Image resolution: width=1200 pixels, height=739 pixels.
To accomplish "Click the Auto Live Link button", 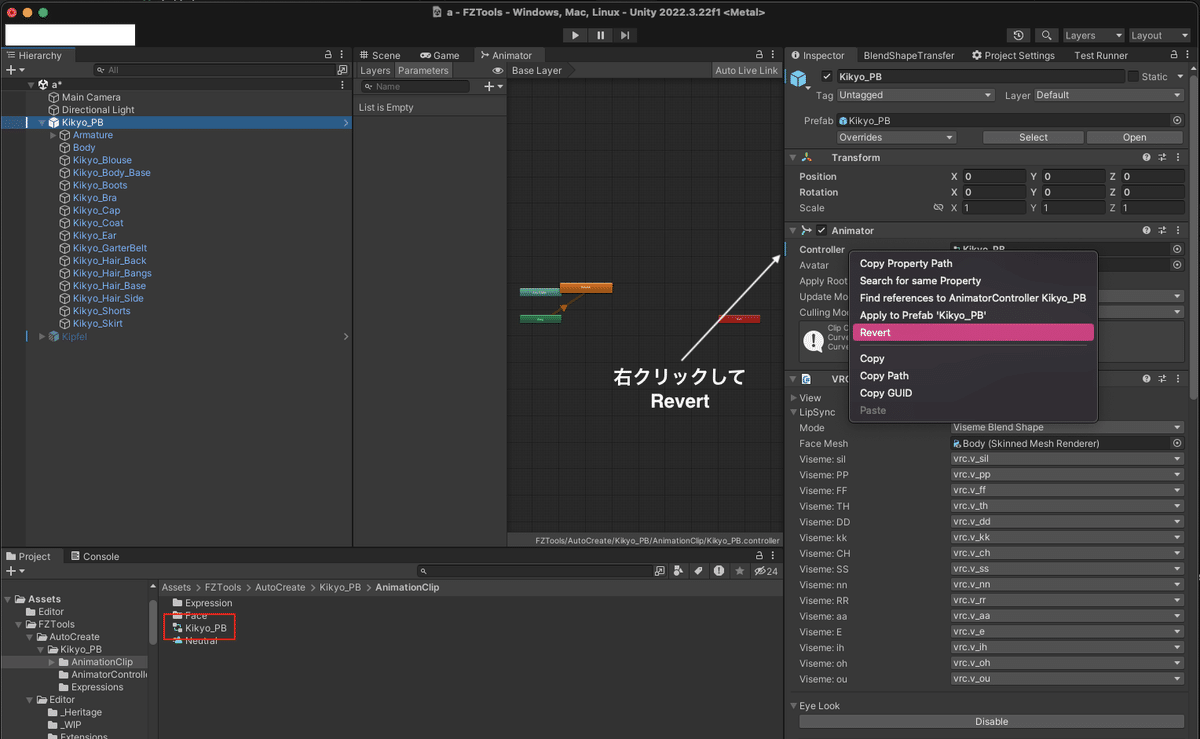I will tap(746, 71).
